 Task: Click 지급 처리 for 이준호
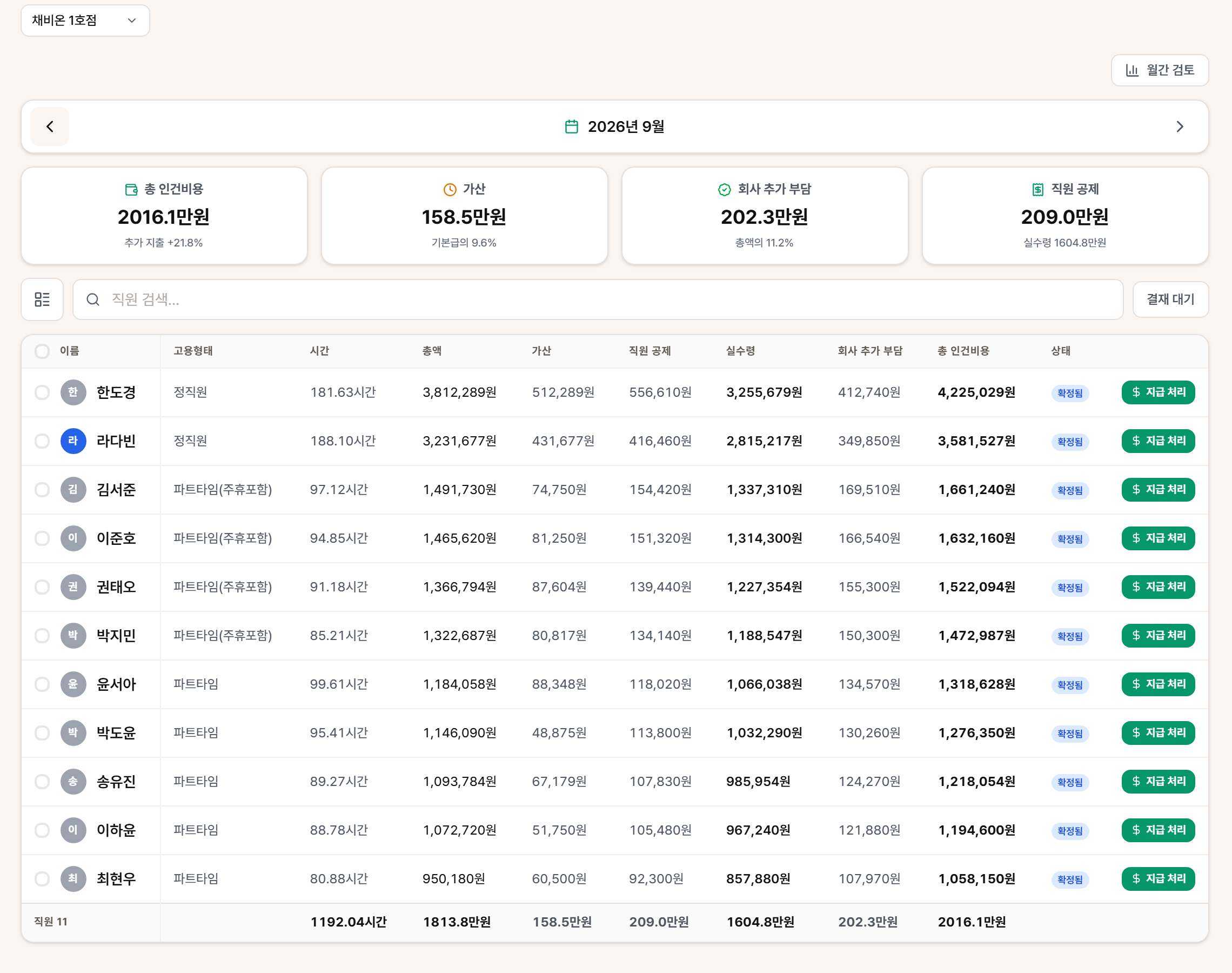point(1158,538)
